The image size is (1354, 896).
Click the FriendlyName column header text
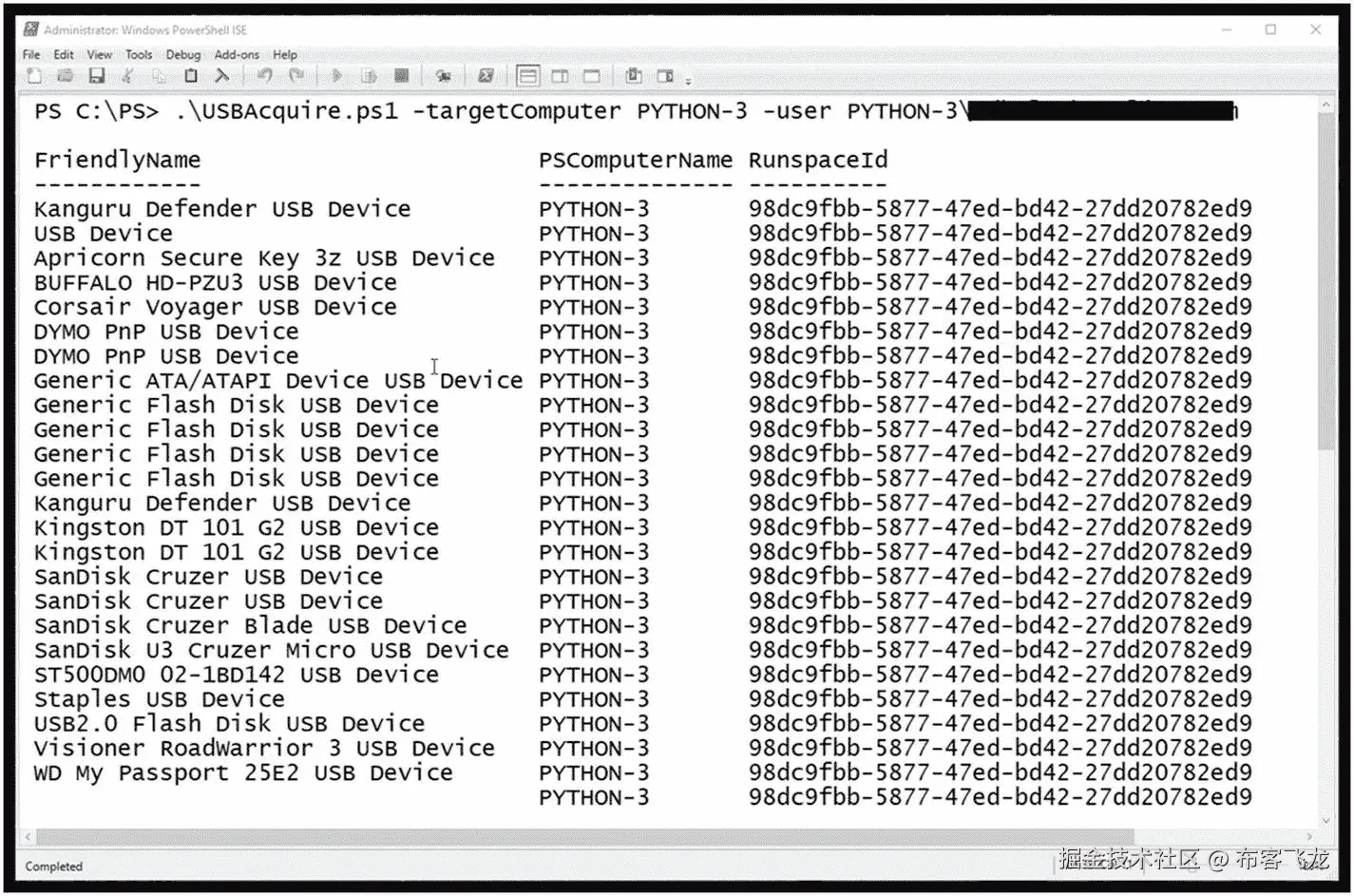click(118, 161)
